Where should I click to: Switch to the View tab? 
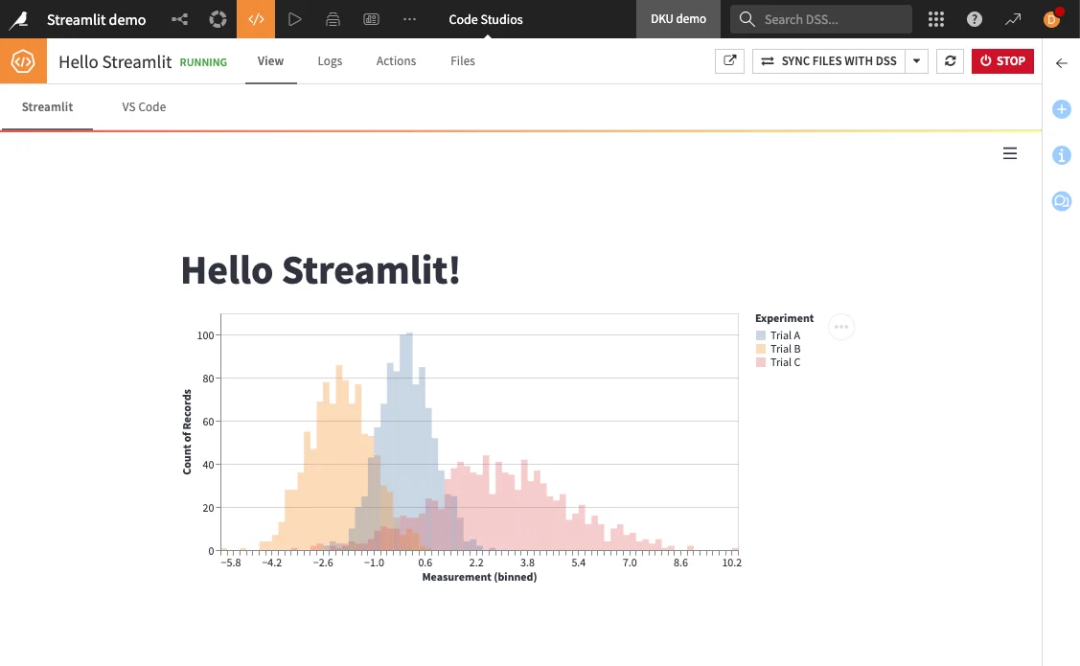coord(271,61)
